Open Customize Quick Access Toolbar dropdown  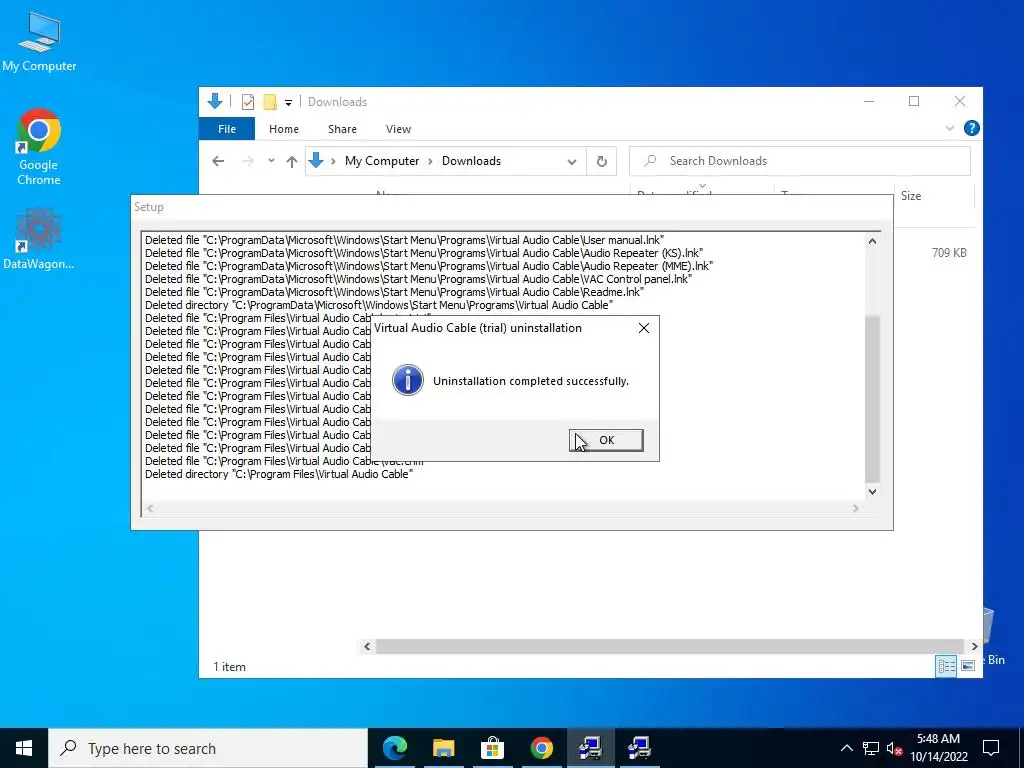pos(288,103)
